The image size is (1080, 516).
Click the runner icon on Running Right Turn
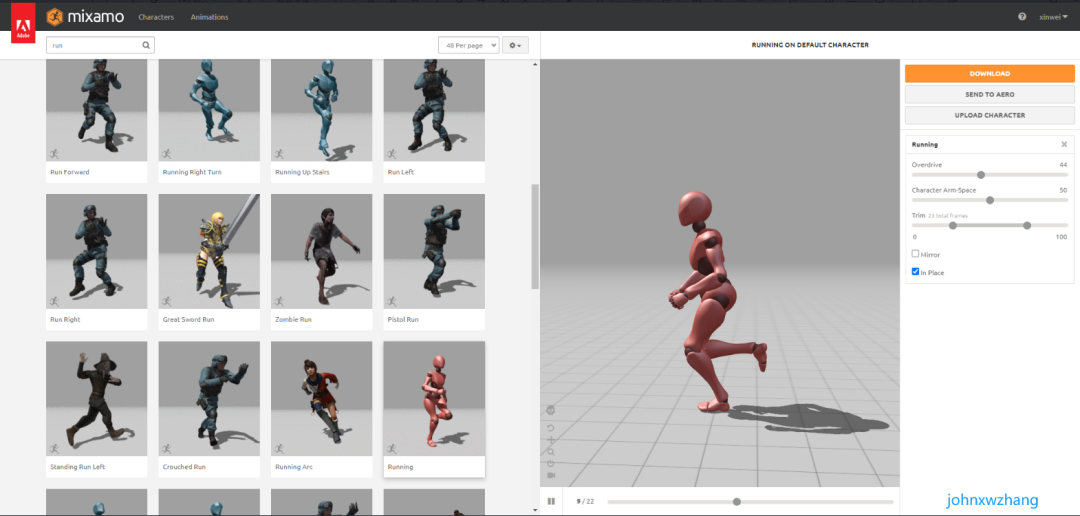point(166,154)
